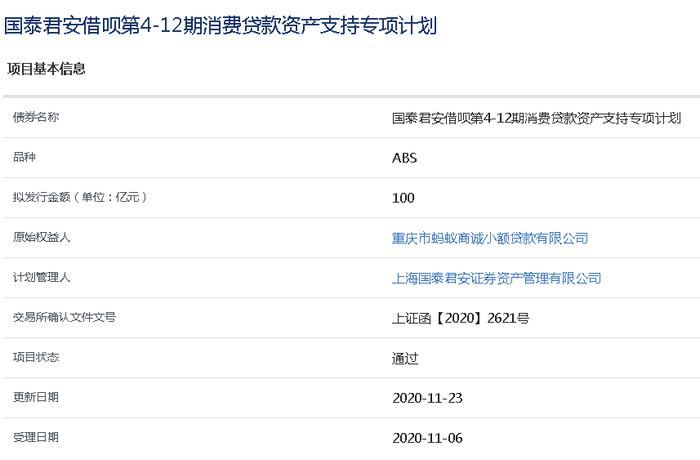
Task: Click the acceptance date 2020-11-06
Action: click(x=427, y=438)
